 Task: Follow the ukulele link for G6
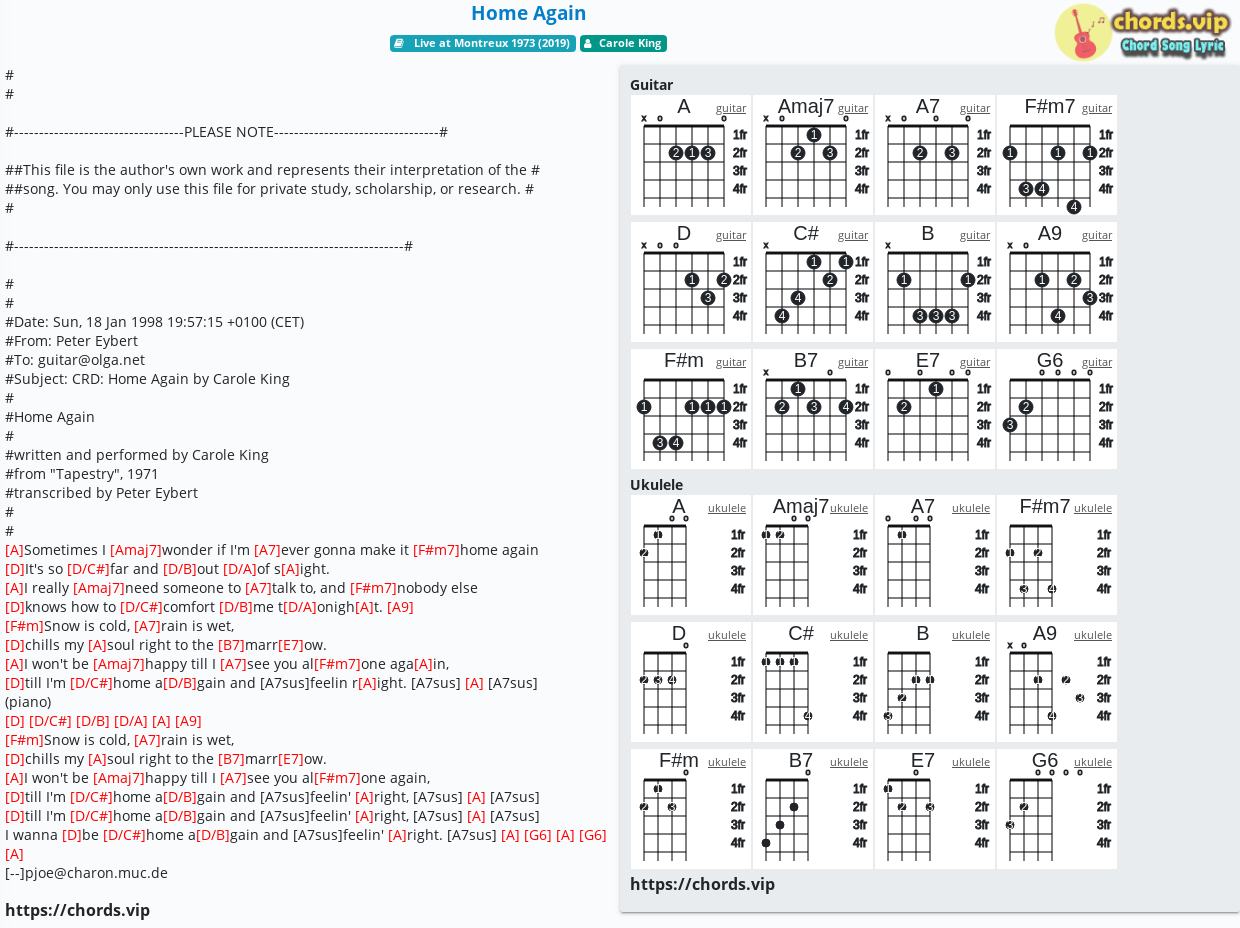(x=1093, y=762)
